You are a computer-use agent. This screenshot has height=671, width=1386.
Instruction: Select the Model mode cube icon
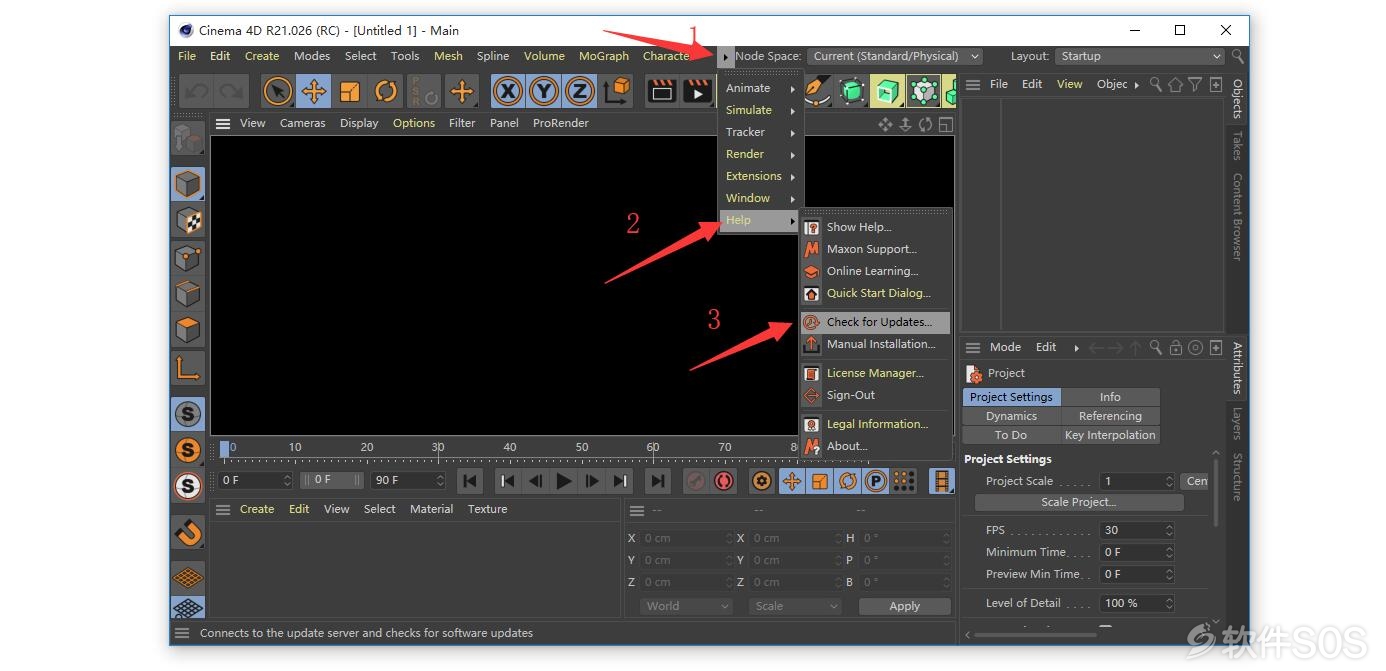(187, 184)
